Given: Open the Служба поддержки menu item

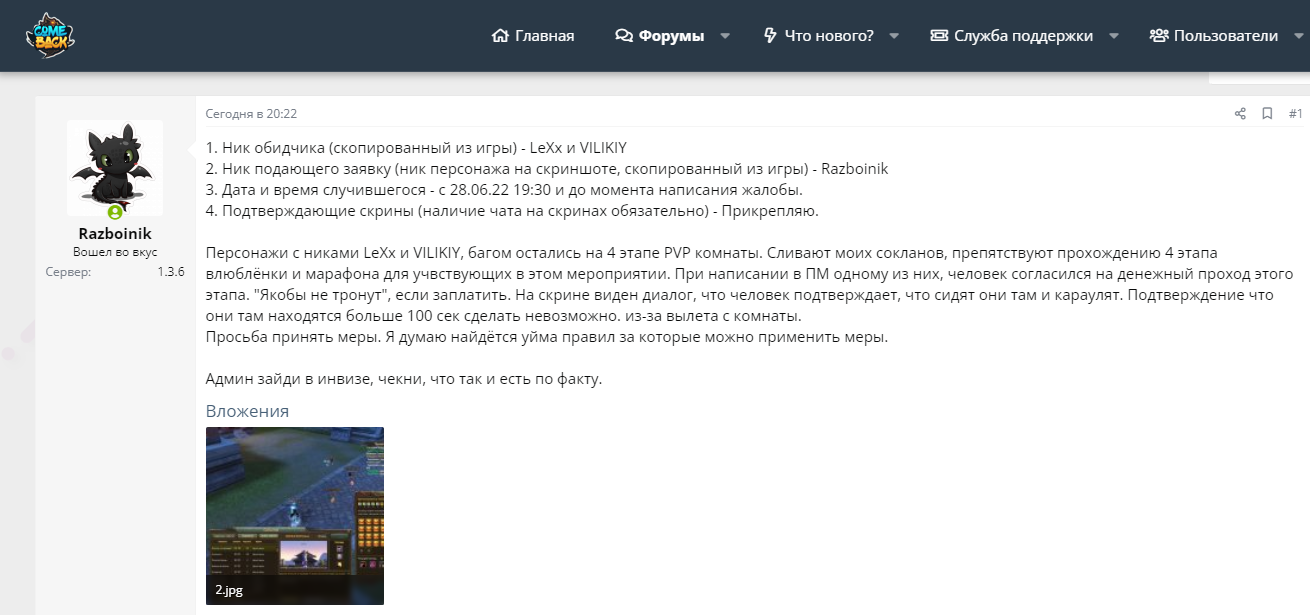Looking at the screenshot, I should click(1023, 36).
